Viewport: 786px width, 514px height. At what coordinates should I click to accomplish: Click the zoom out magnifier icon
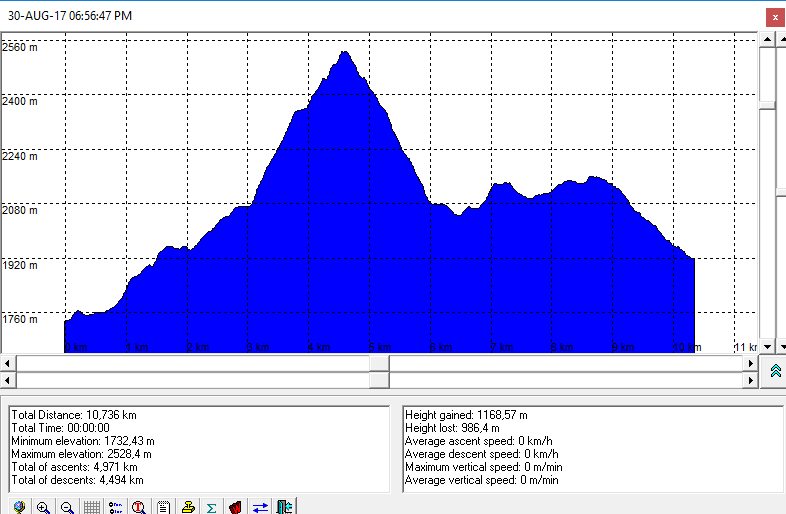pyautogui.click(x=67, y=507)
